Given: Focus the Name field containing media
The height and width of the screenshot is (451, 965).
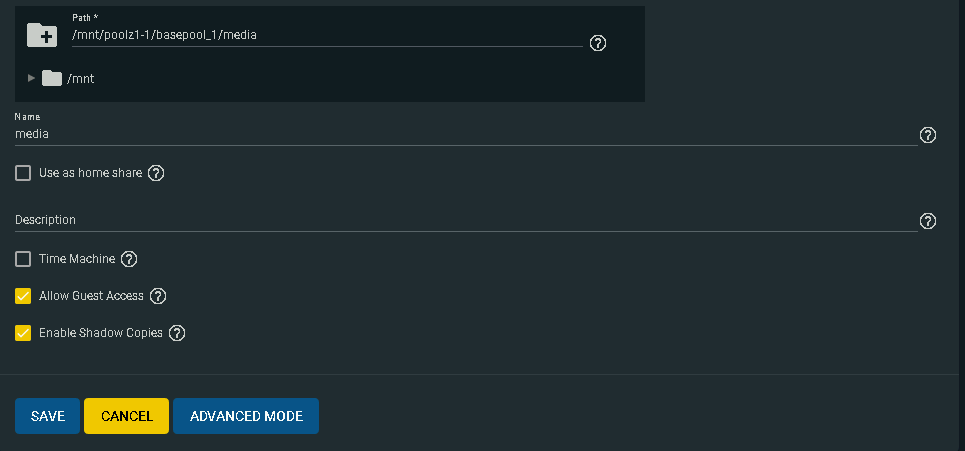Looking at the screenshot, I should click(x=466, y=134).
